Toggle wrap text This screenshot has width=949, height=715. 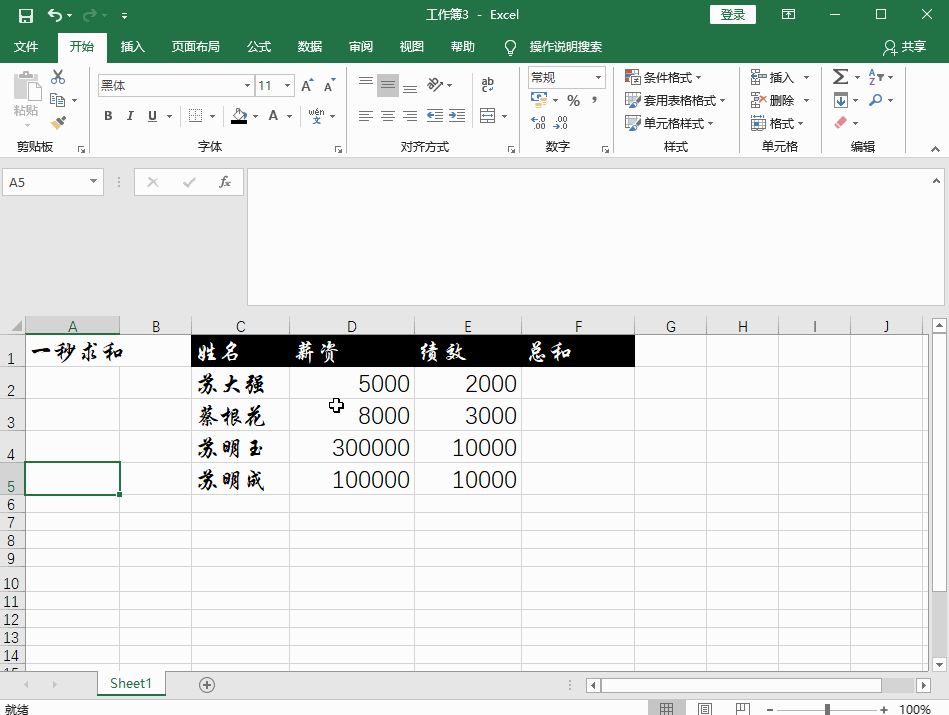pyautogui.click(x=488, y=84)
